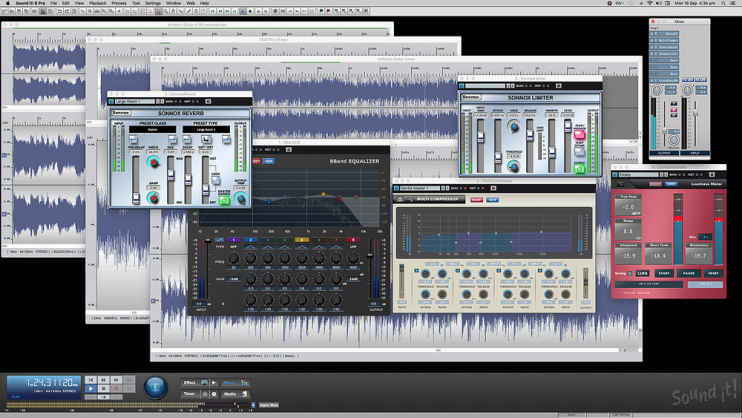Click the Sonnox logo in the Limiter plugin
742x418 pixels.
click(470, 97)
